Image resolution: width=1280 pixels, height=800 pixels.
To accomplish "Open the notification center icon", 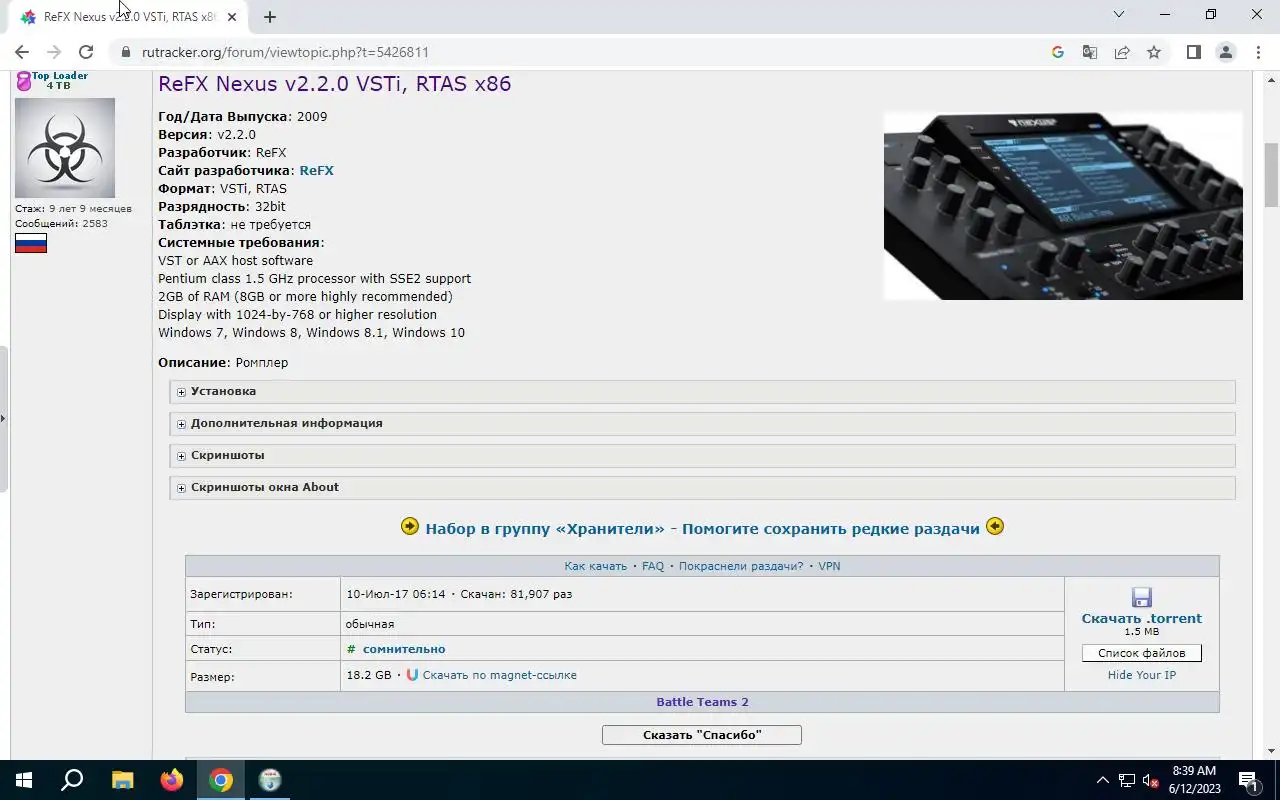I will pyautogui.click(x=1248, y=780).
